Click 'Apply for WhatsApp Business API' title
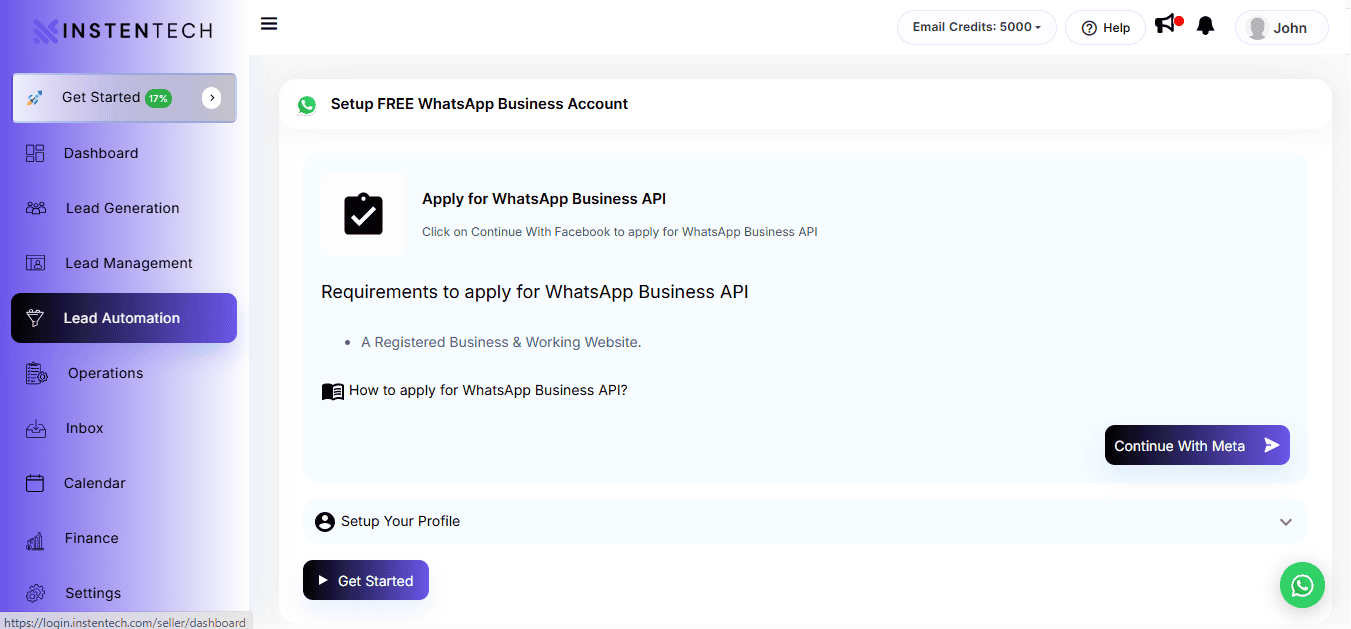The image size is (1351, 629). [x=544, y=199]
